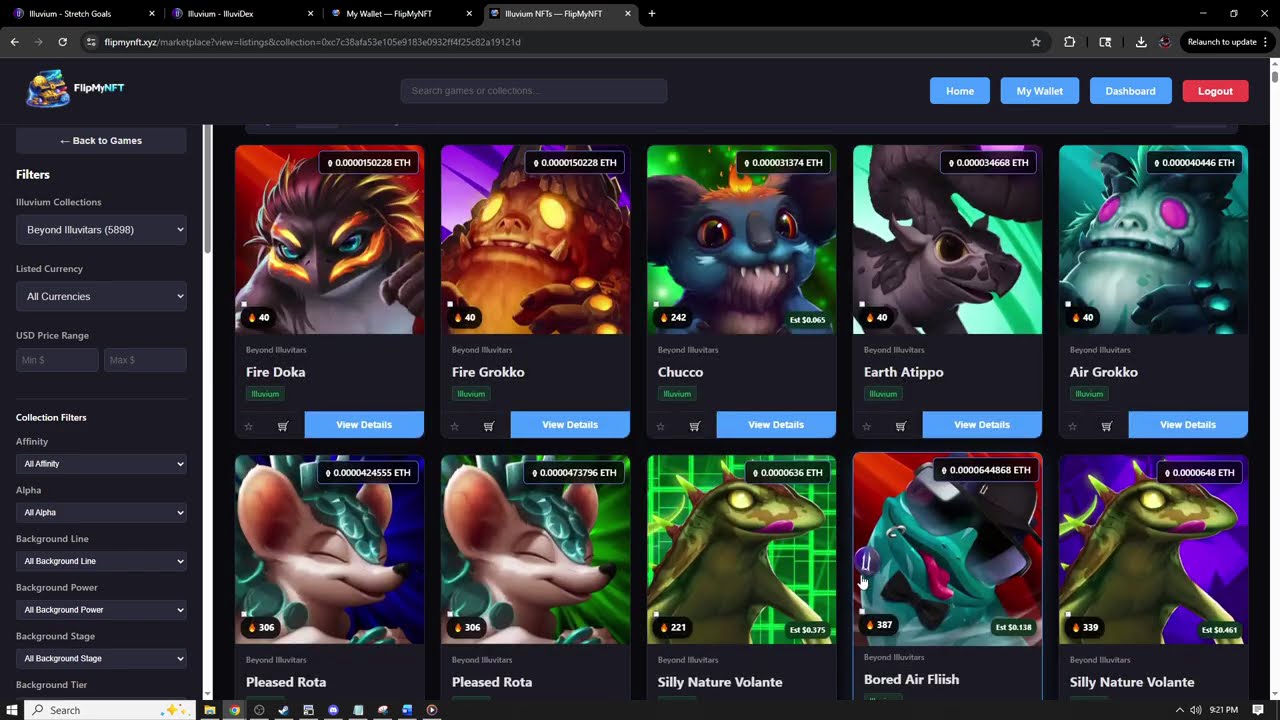Open the Chucco NFT image
Screen dimensions: 1280x720
click(741, 240)
